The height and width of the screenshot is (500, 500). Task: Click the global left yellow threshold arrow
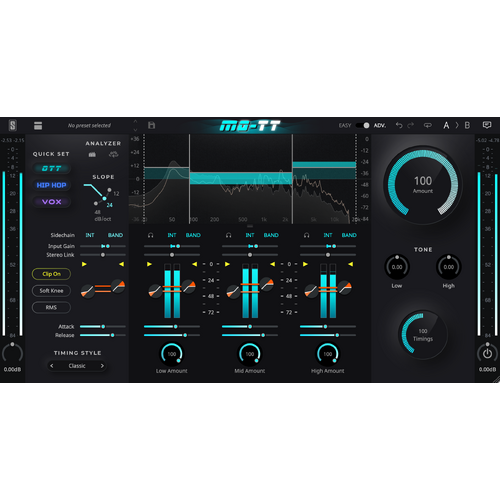point(84,264)
